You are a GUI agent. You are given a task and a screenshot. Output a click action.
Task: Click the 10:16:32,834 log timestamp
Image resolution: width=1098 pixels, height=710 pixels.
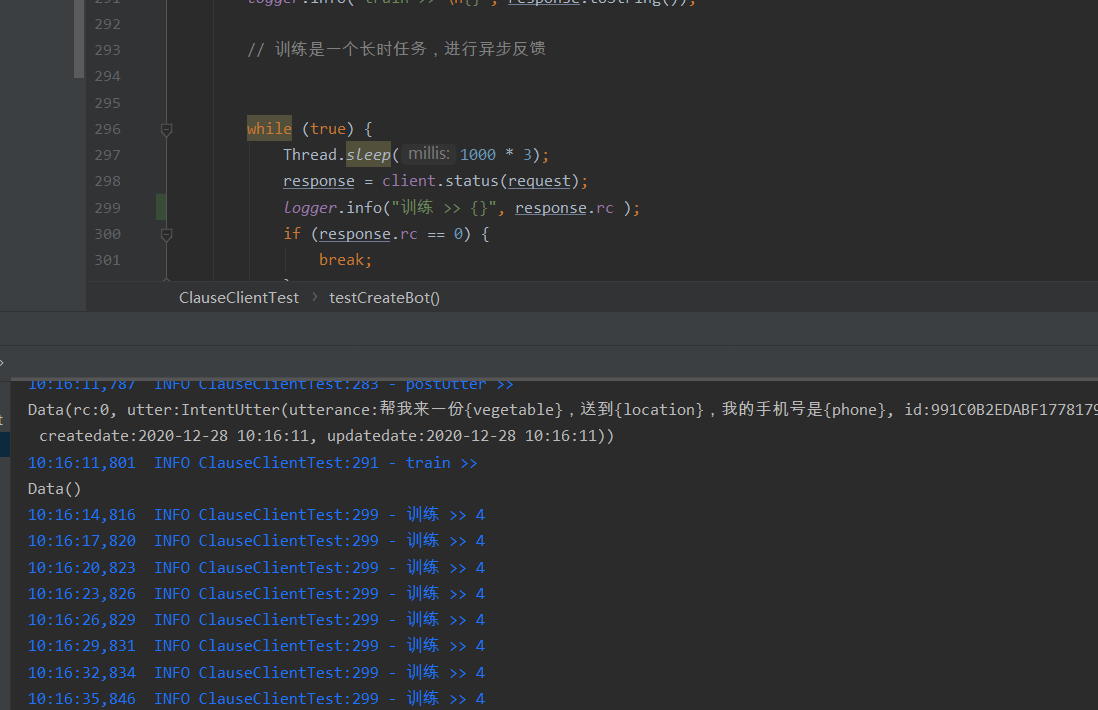coord(82,673)
